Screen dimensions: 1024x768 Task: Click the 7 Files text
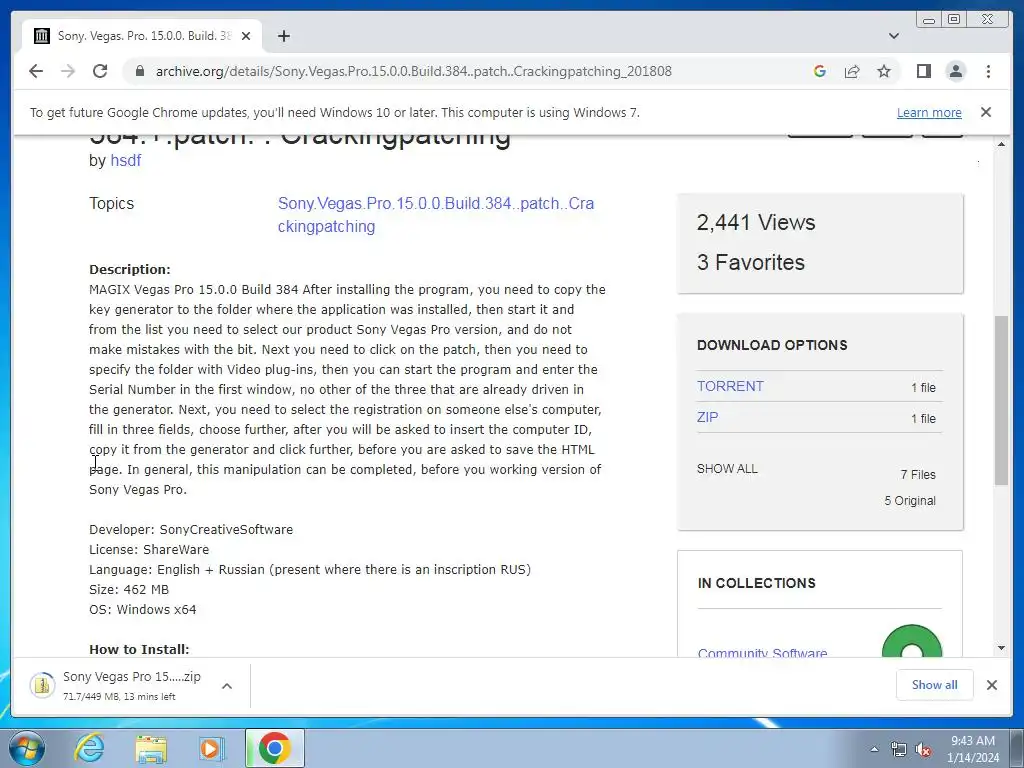918,475
